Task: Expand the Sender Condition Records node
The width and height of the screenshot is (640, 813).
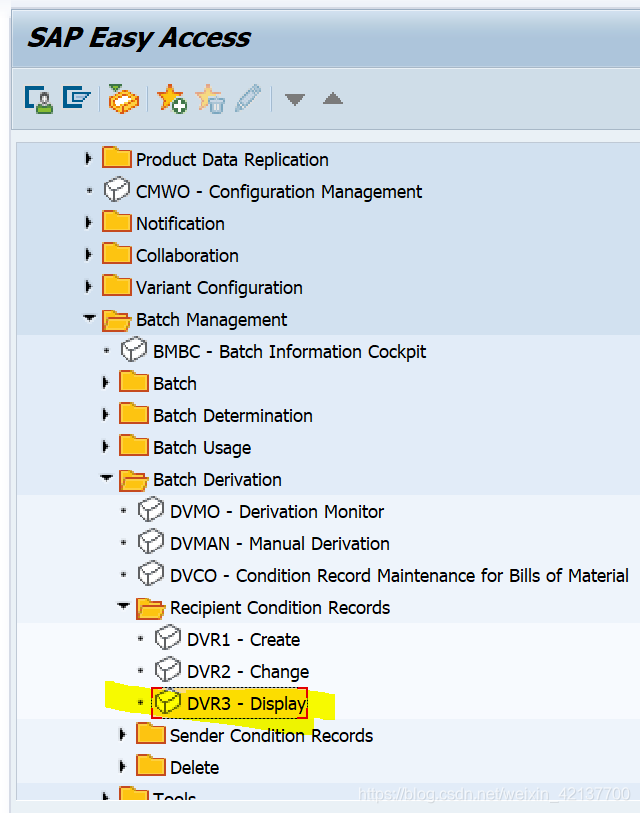Action: pyautogui.click(x=122, y=735)
